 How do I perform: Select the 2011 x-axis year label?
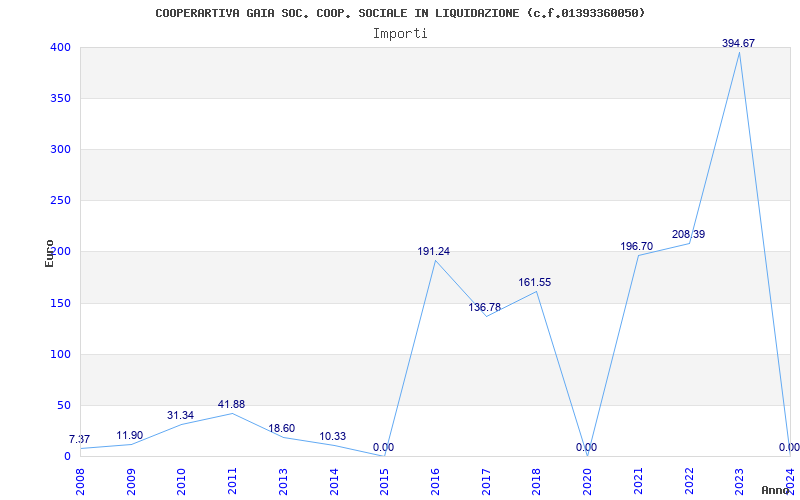click(x=232, y=480)
